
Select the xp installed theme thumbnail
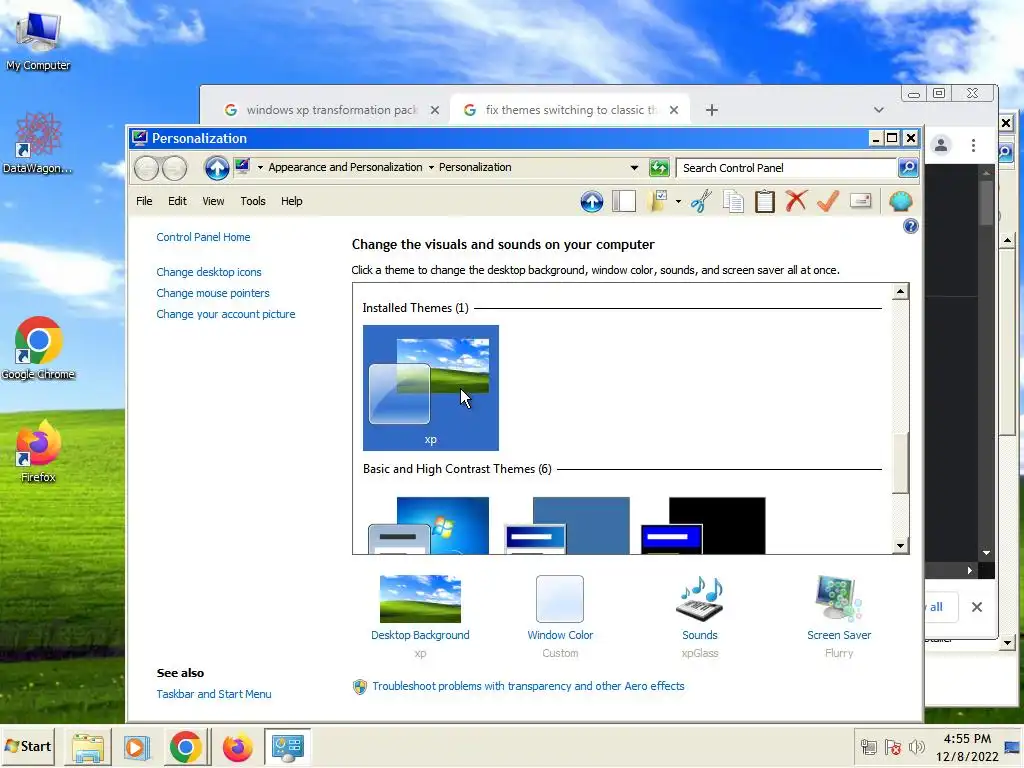tap(430, 388)
